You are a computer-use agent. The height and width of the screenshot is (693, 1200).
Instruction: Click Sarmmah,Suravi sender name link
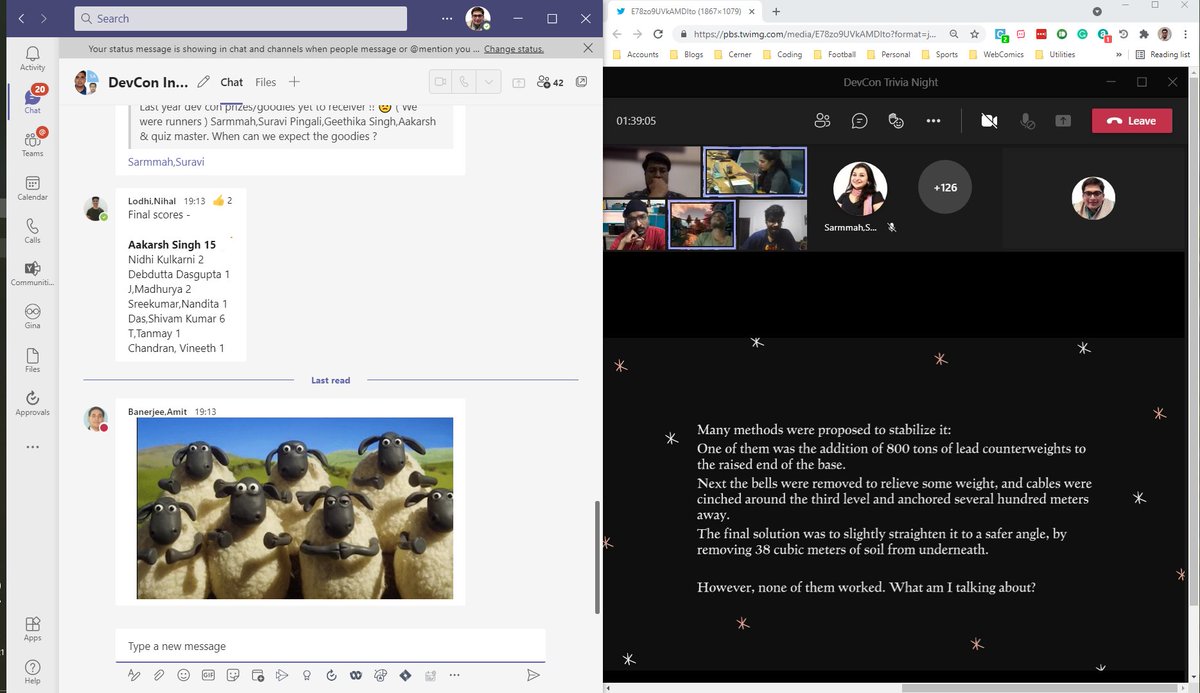pyautogui.click(x=166, y=161)
